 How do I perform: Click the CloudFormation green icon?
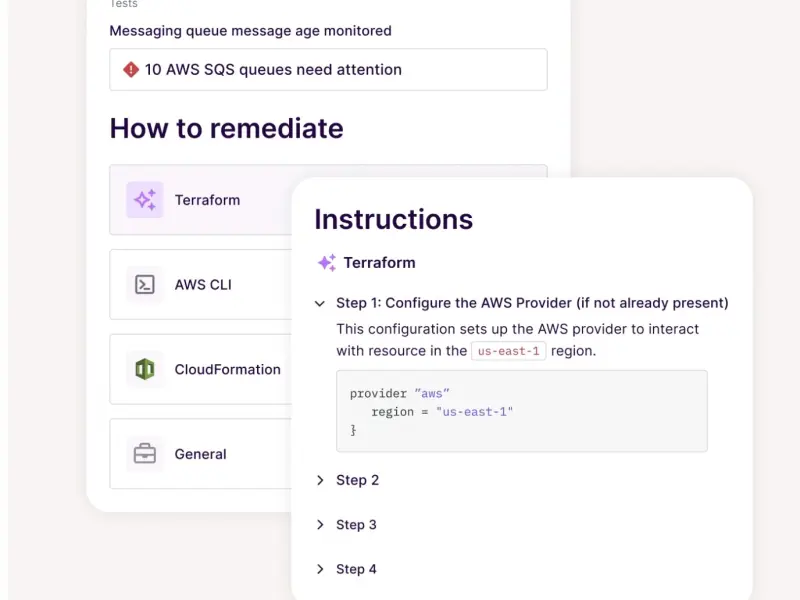tap(145, 369)
